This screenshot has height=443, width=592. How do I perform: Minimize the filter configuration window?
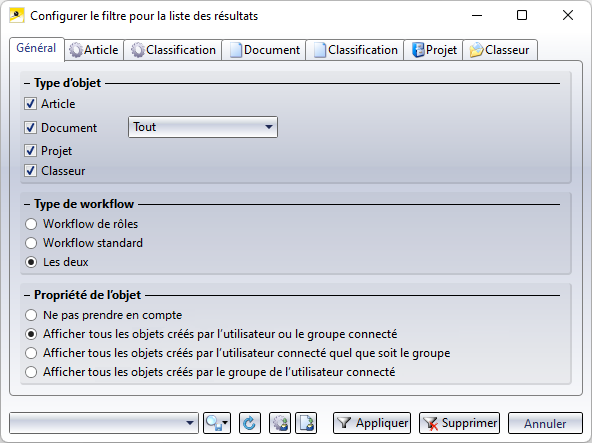(x=477, y=15)
